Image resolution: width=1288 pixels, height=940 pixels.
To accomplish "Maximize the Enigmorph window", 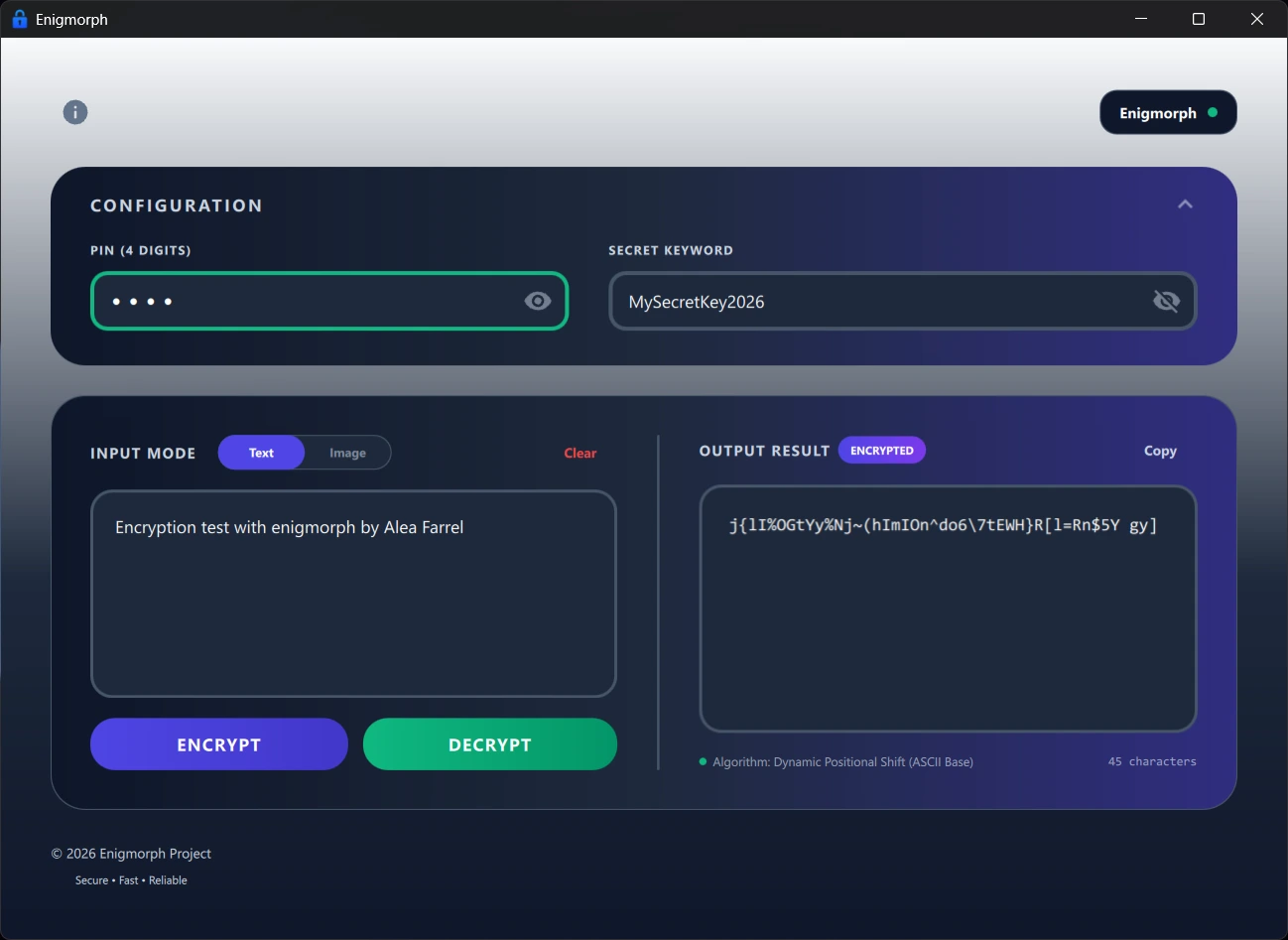I will click(1199, 19).
